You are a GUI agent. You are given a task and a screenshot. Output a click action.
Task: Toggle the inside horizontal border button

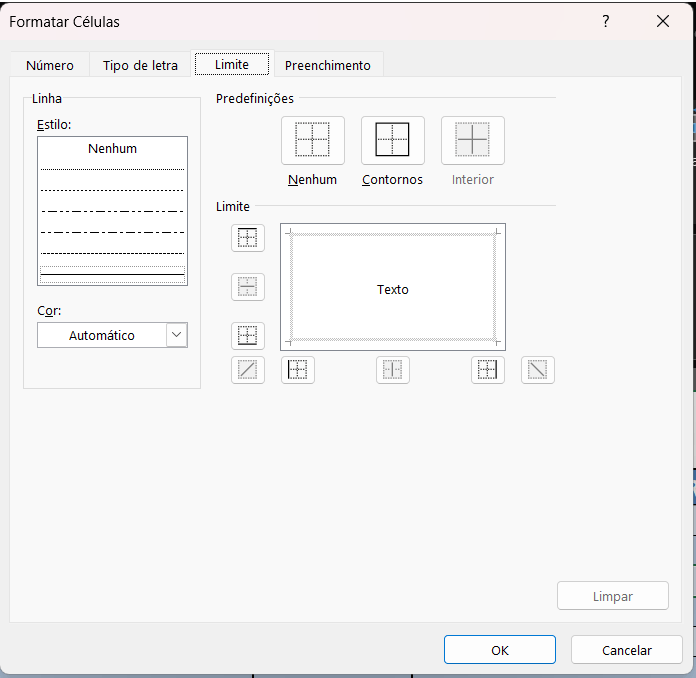(248, 287)
